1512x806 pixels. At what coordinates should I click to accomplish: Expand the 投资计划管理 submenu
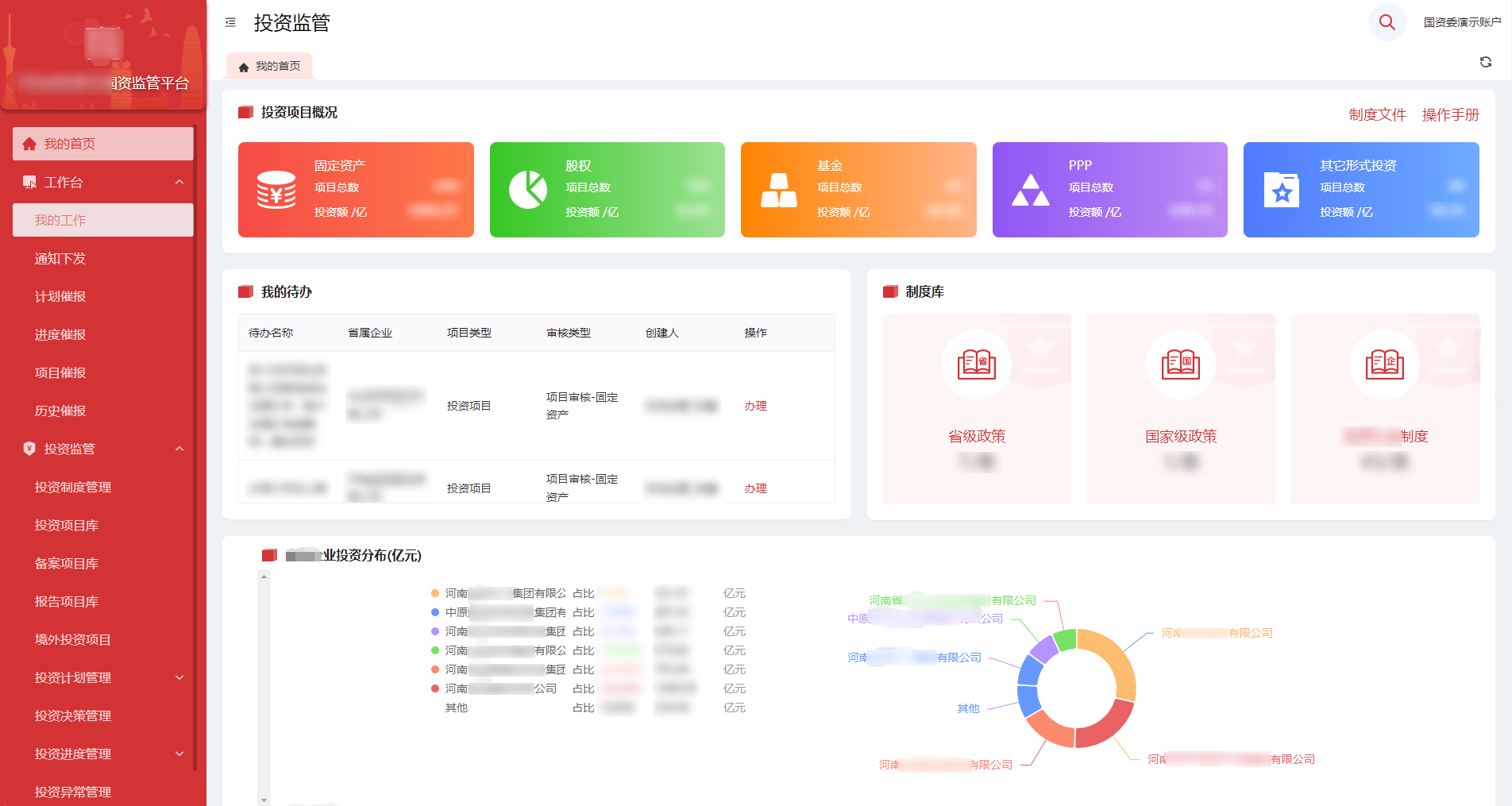(x=179, y=677)
